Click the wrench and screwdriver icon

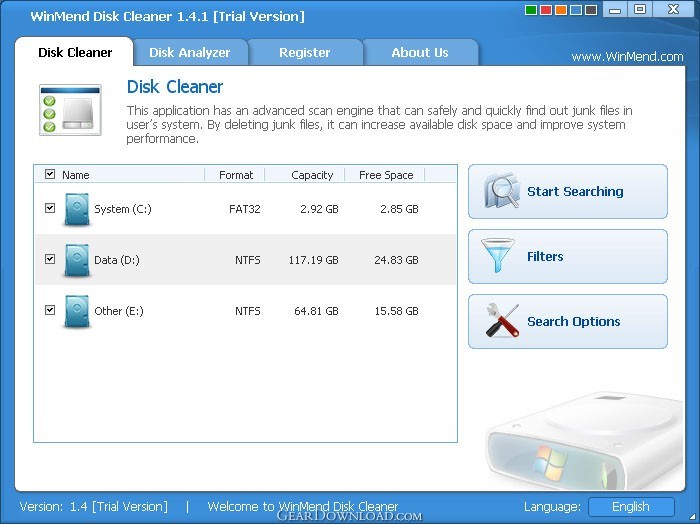502,320
